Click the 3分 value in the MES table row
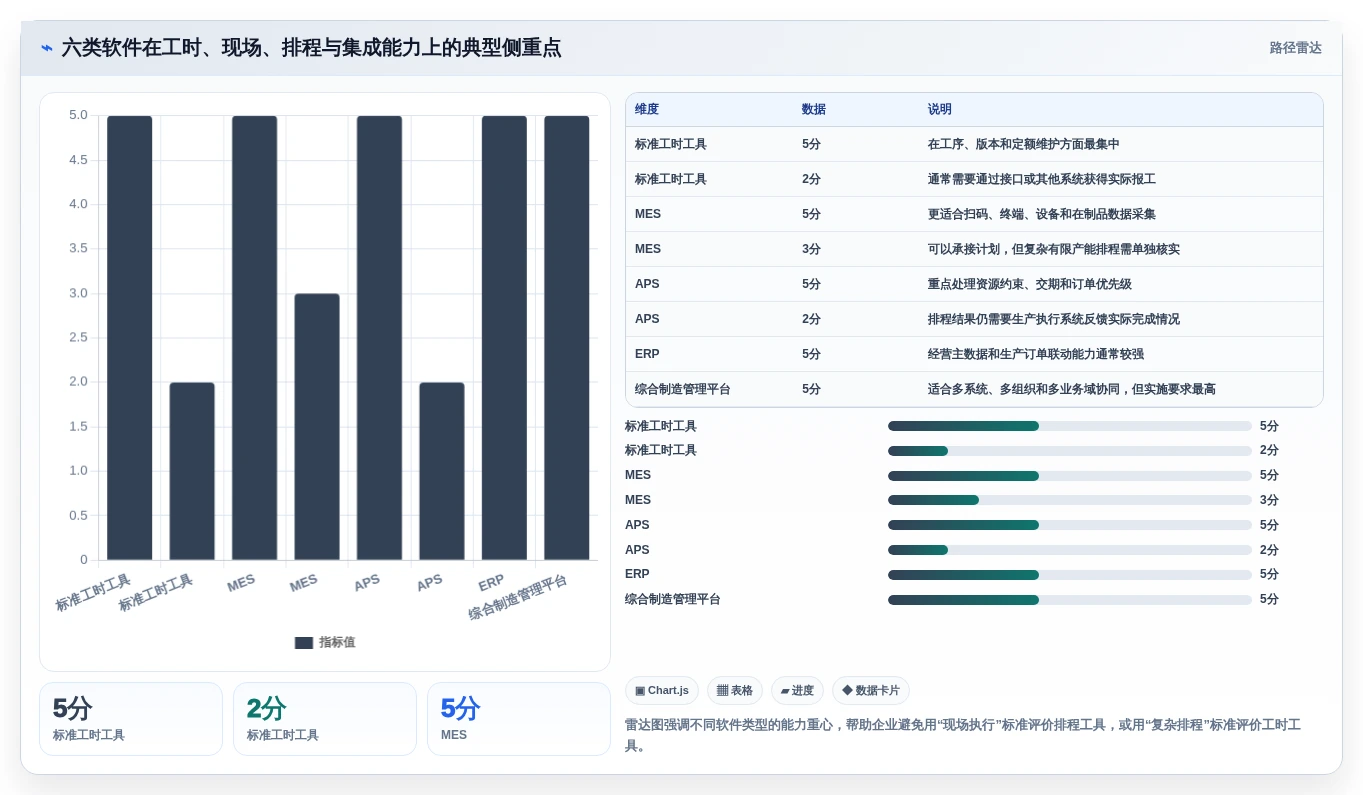The width and height of the screenshot is (1363, 795). [811, 249]
